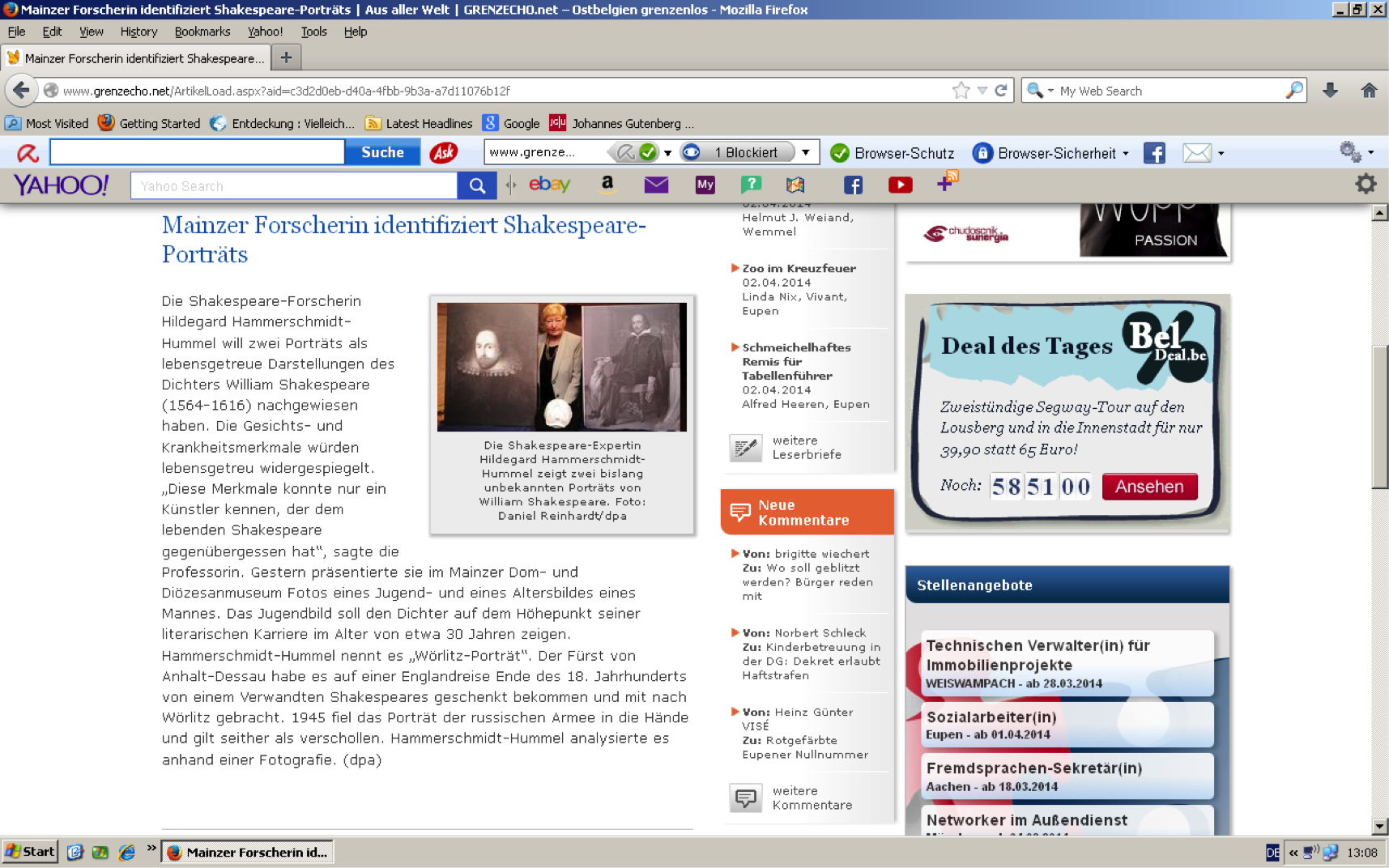Image resolution: width=1389 pixels, height=868 pixels.
Task: Click the magnifier in My Web Search box
Action: coord(1294,91)
